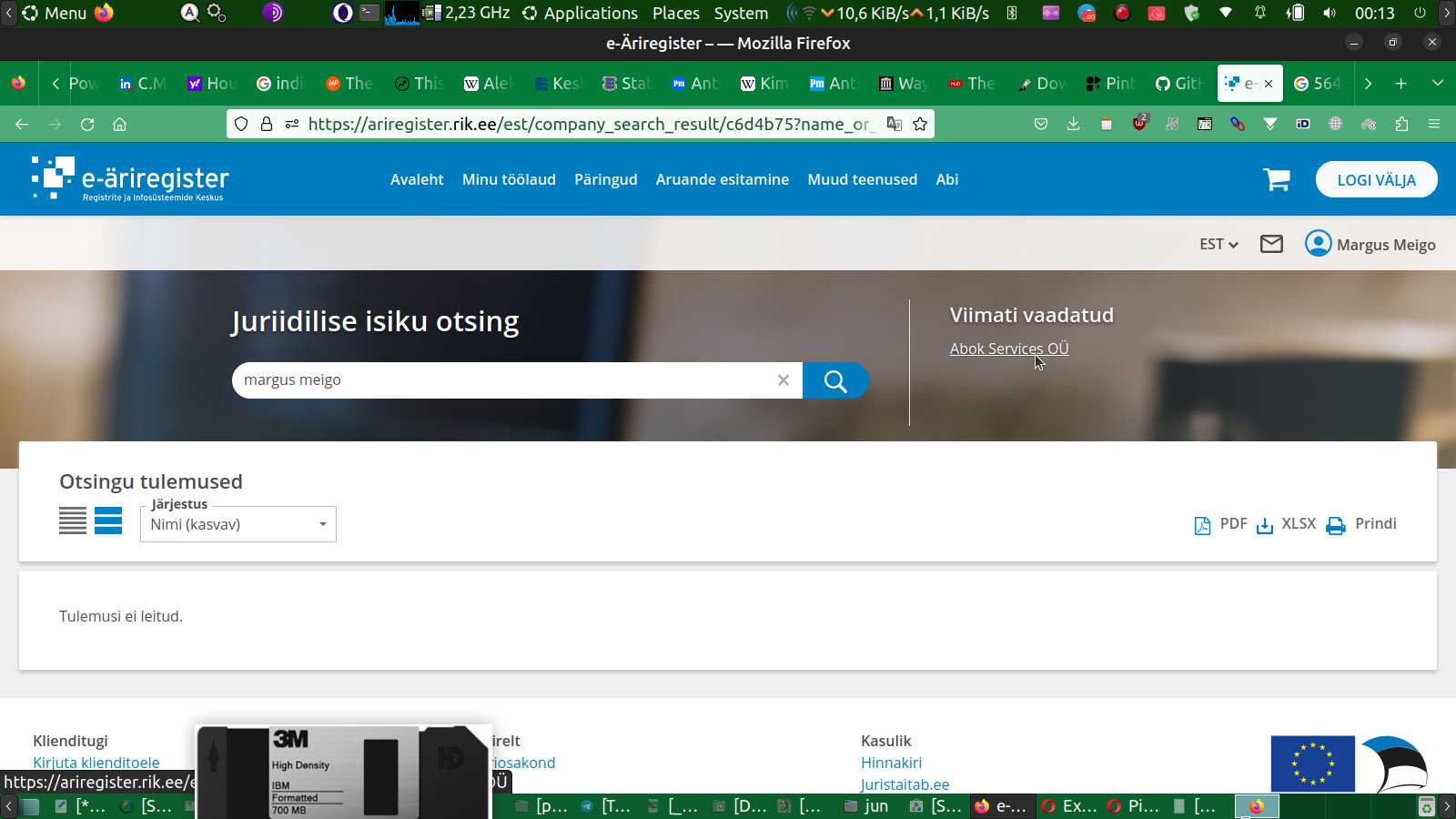This screenshot has height=819, width=1456.
Task: Open the System menu in the top panel
Action: pos(741,13)
